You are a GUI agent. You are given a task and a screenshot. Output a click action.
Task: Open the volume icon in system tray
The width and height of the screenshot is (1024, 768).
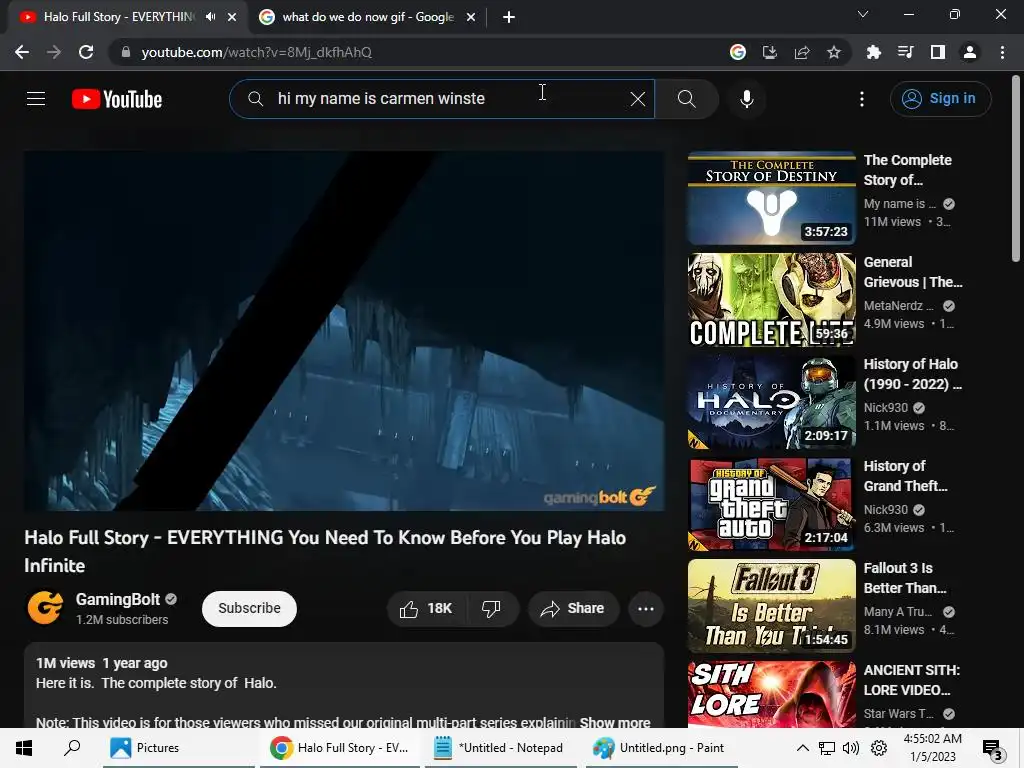click(x=851, y=748)
